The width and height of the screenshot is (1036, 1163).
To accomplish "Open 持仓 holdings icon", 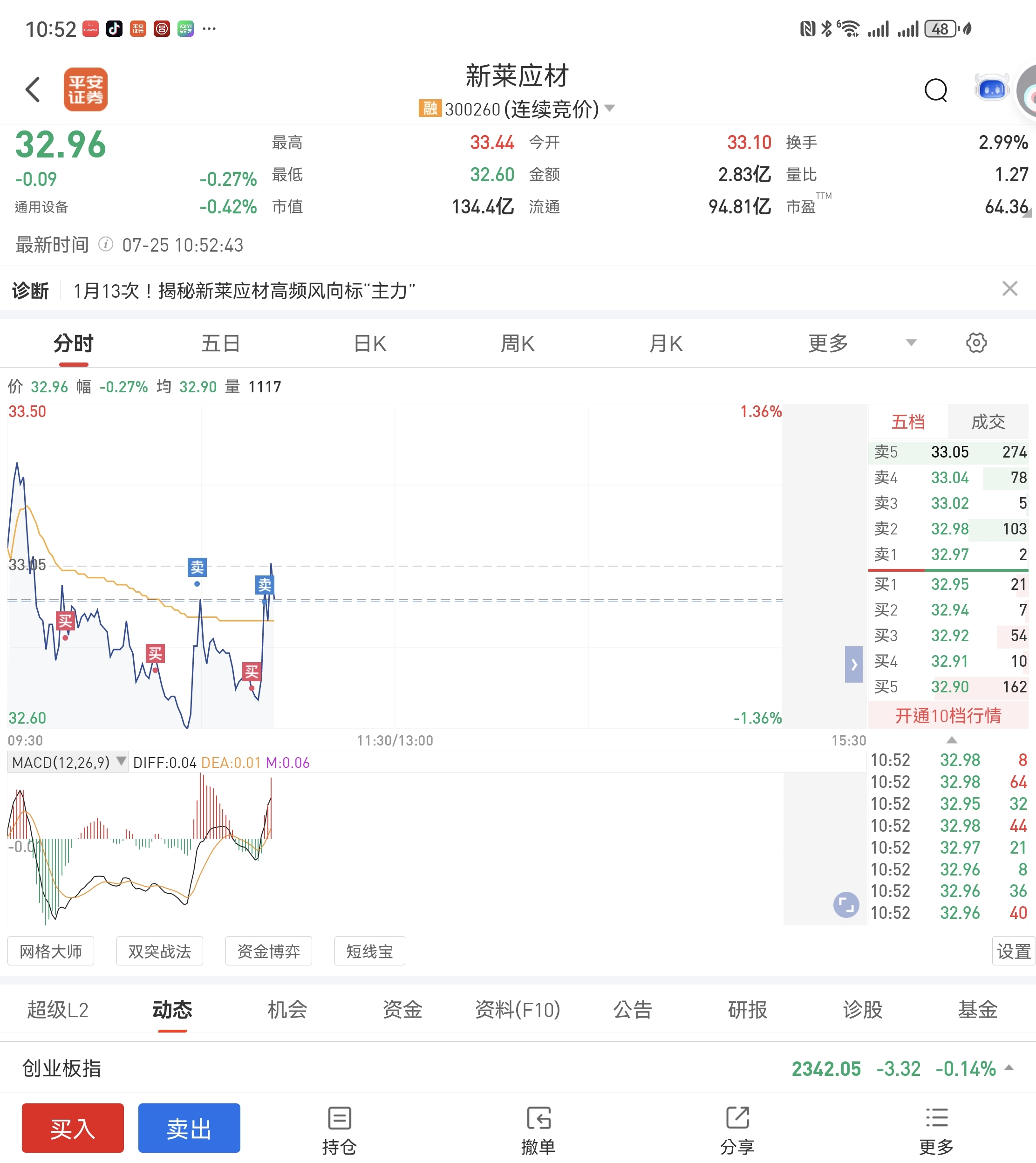I will [x=339, y=1130].
